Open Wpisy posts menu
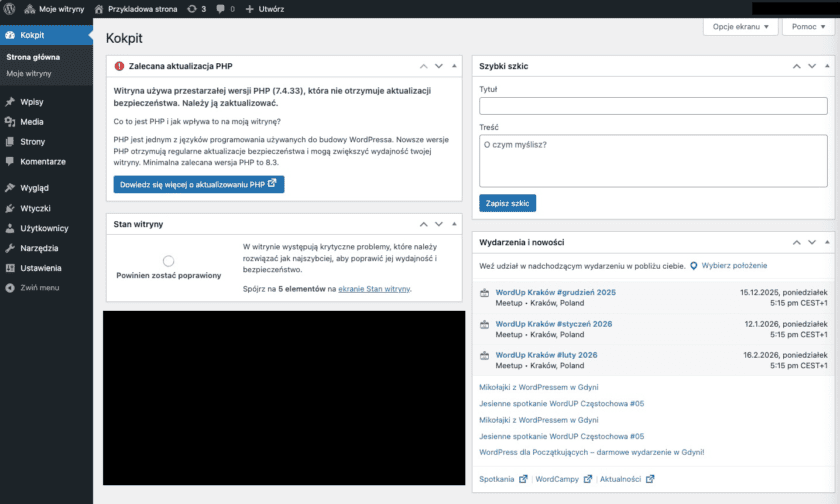The width and height of the screenshot is (840, 504). [x=46, y=102]
